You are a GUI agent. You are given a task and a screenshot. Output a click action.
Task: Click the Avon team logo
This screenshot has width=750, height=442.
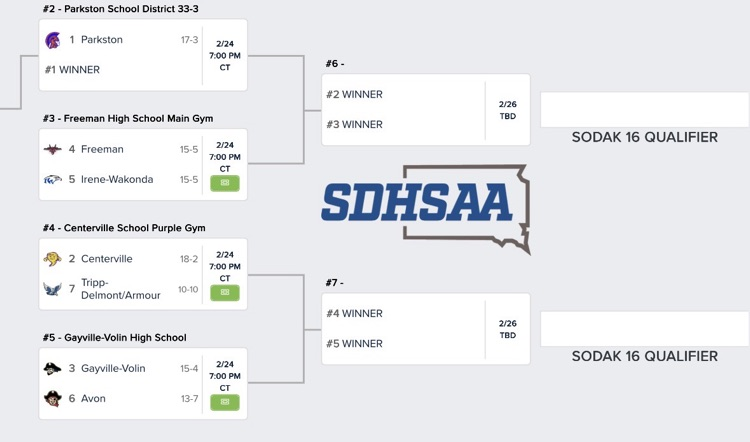click(53, 399)
